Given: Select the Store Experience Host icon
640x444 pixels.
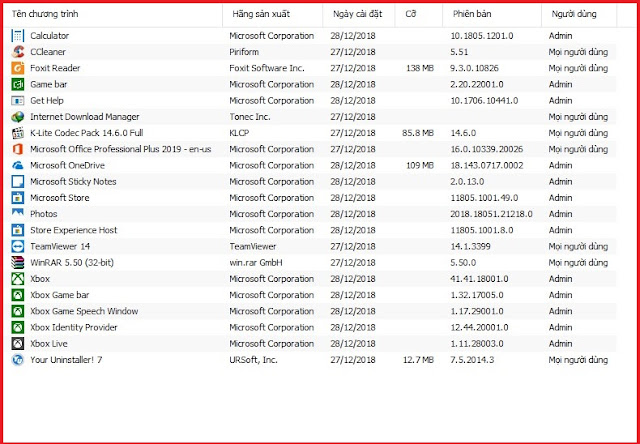Looking at the screenshot, I should pyautogui.click(x=18, y=230).
